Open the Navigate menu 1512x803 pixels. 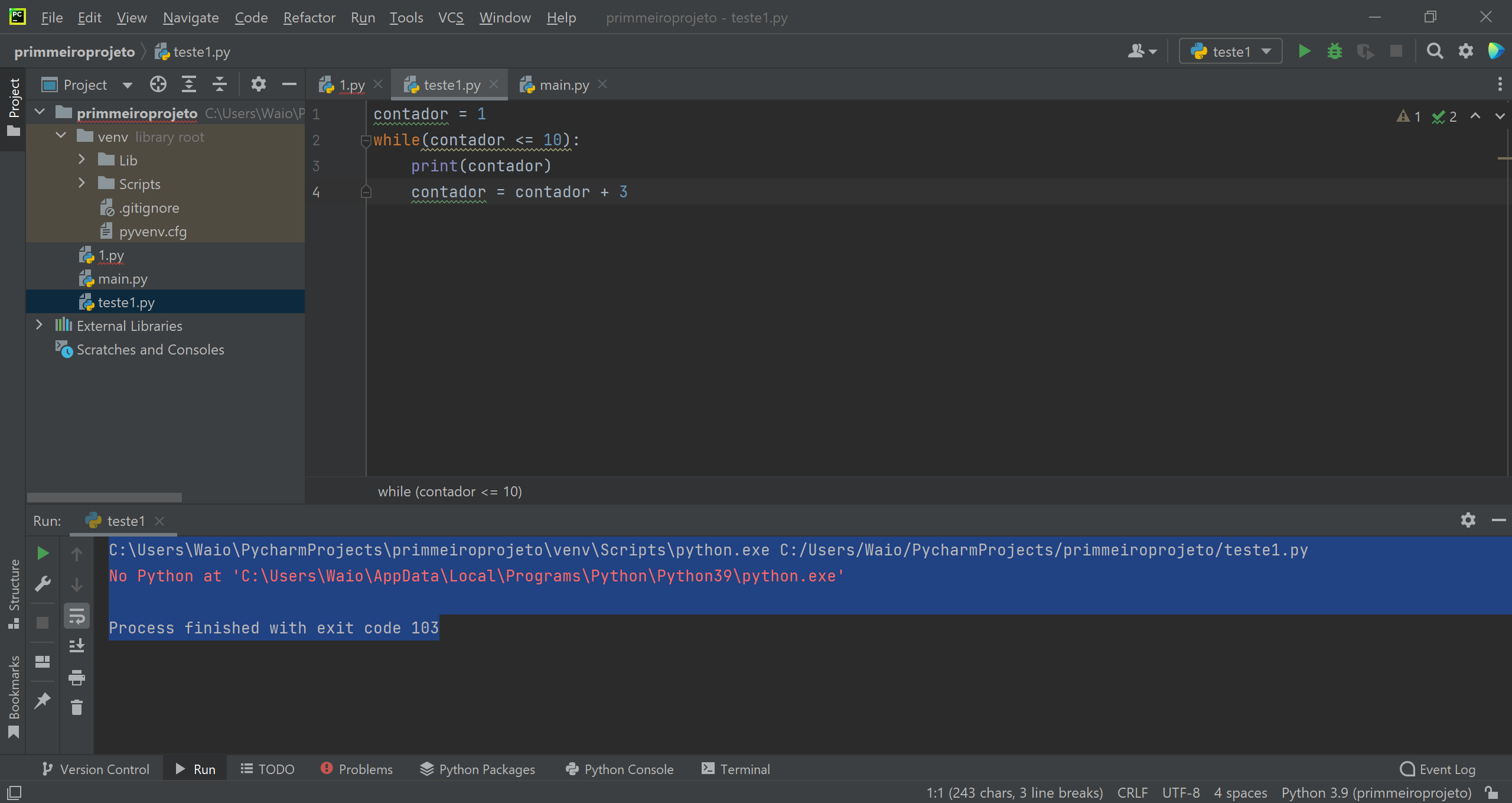point(190,18)
